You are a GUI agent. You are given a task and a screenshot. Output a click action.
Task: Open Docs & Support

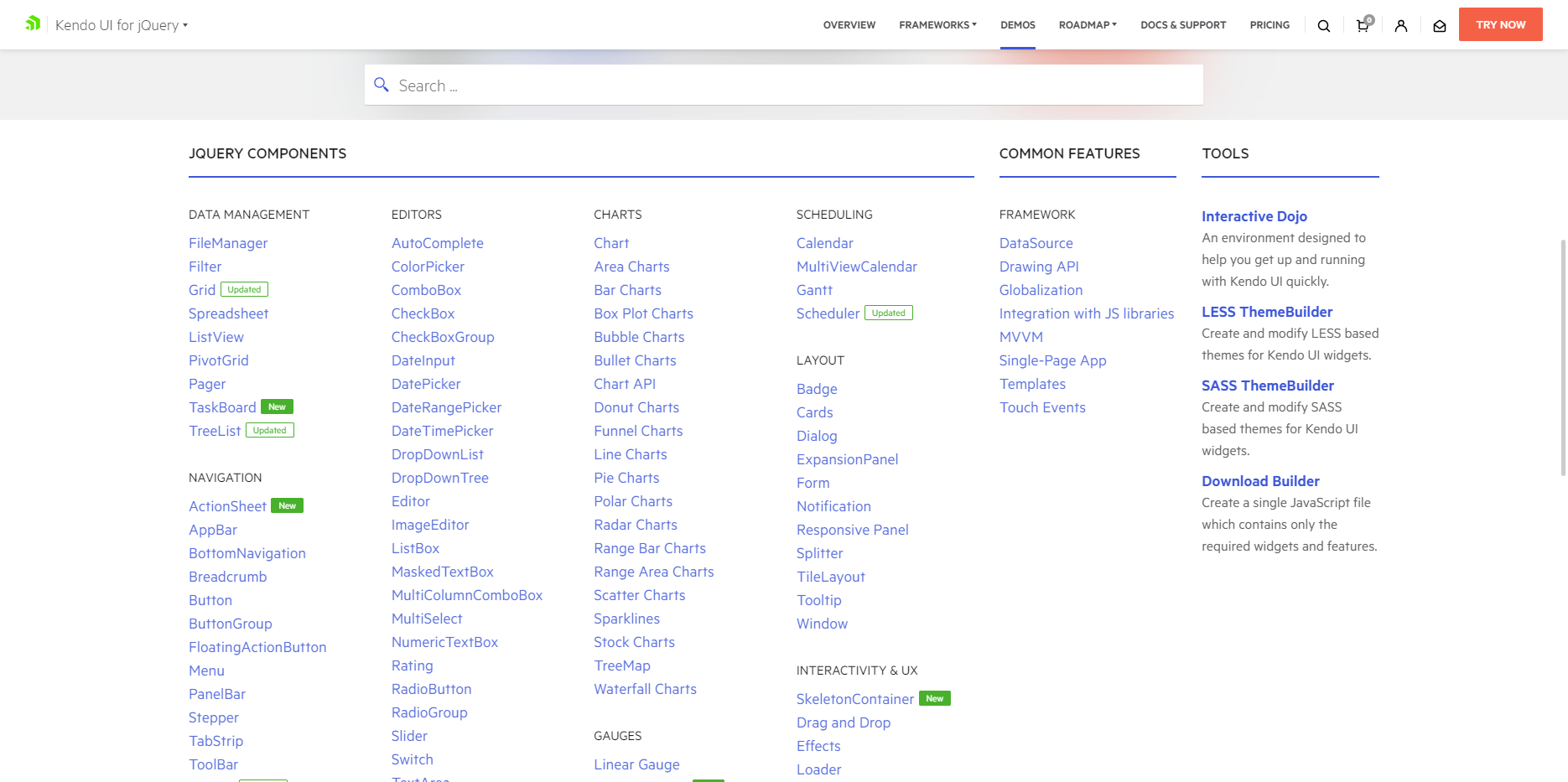click(1183, 25)
